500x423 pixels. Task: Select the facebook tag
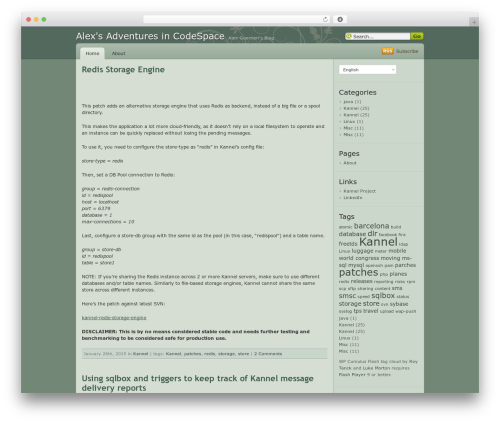388,235
